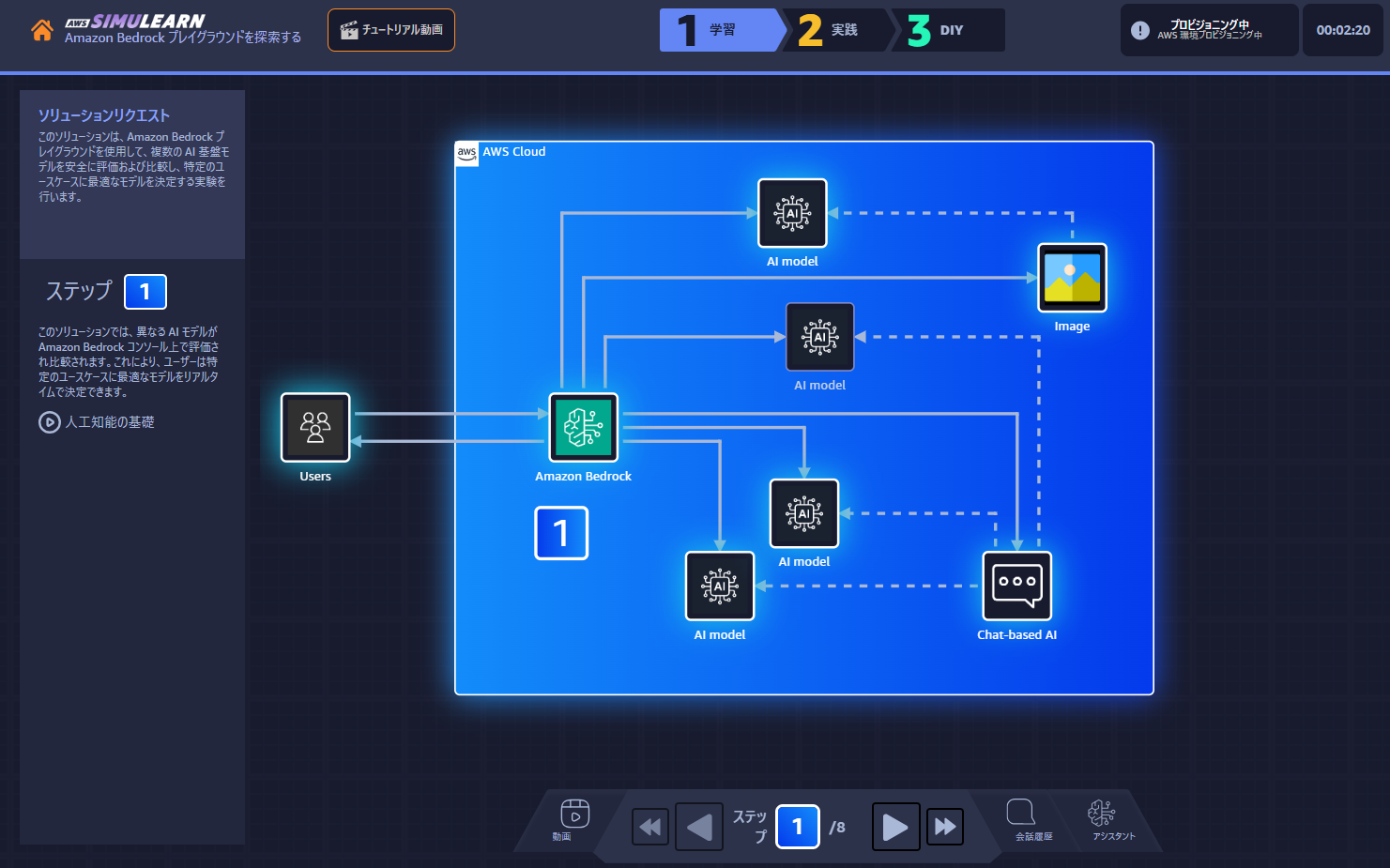Viewport: 1390px width, 868px height.
Task: Play the 人工知能の基礎 video link
Action: [97, 422]
